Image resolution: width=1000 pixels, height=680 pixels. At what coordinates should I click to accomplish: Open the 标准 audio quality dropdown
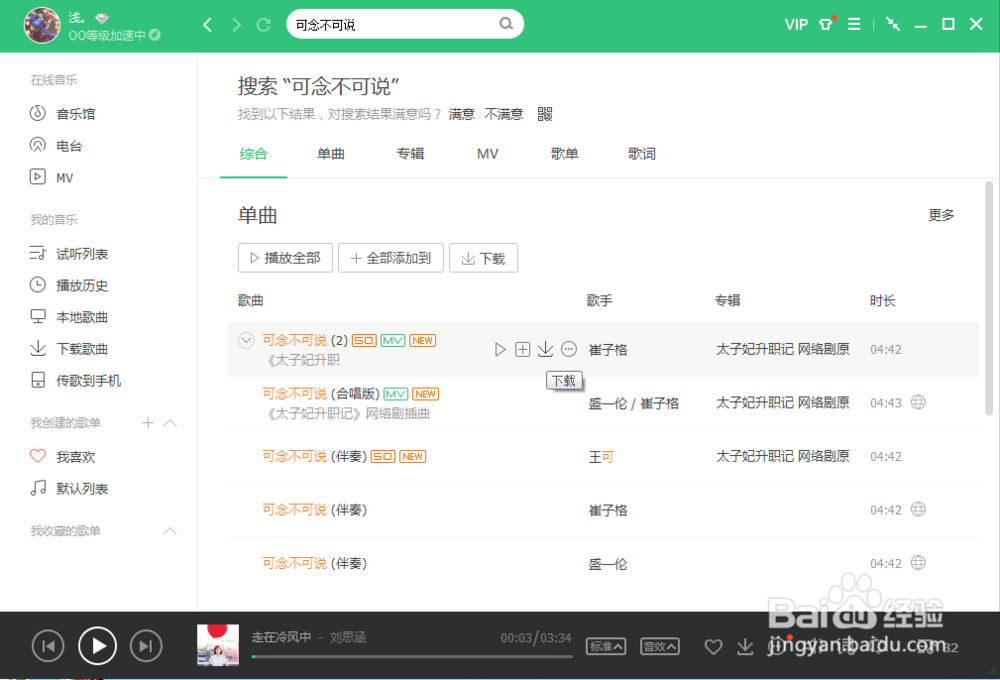[x=605, y=646]
